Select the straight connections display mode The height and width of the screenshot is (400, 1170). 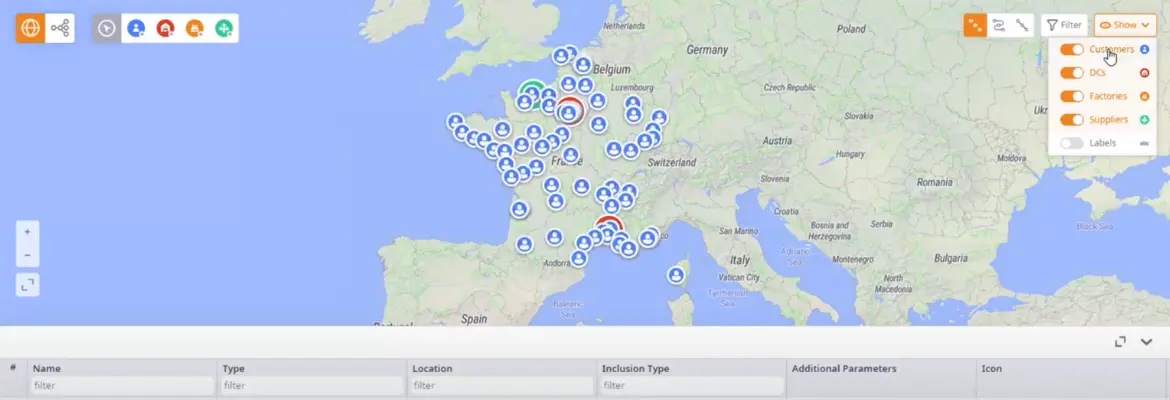1022,25
